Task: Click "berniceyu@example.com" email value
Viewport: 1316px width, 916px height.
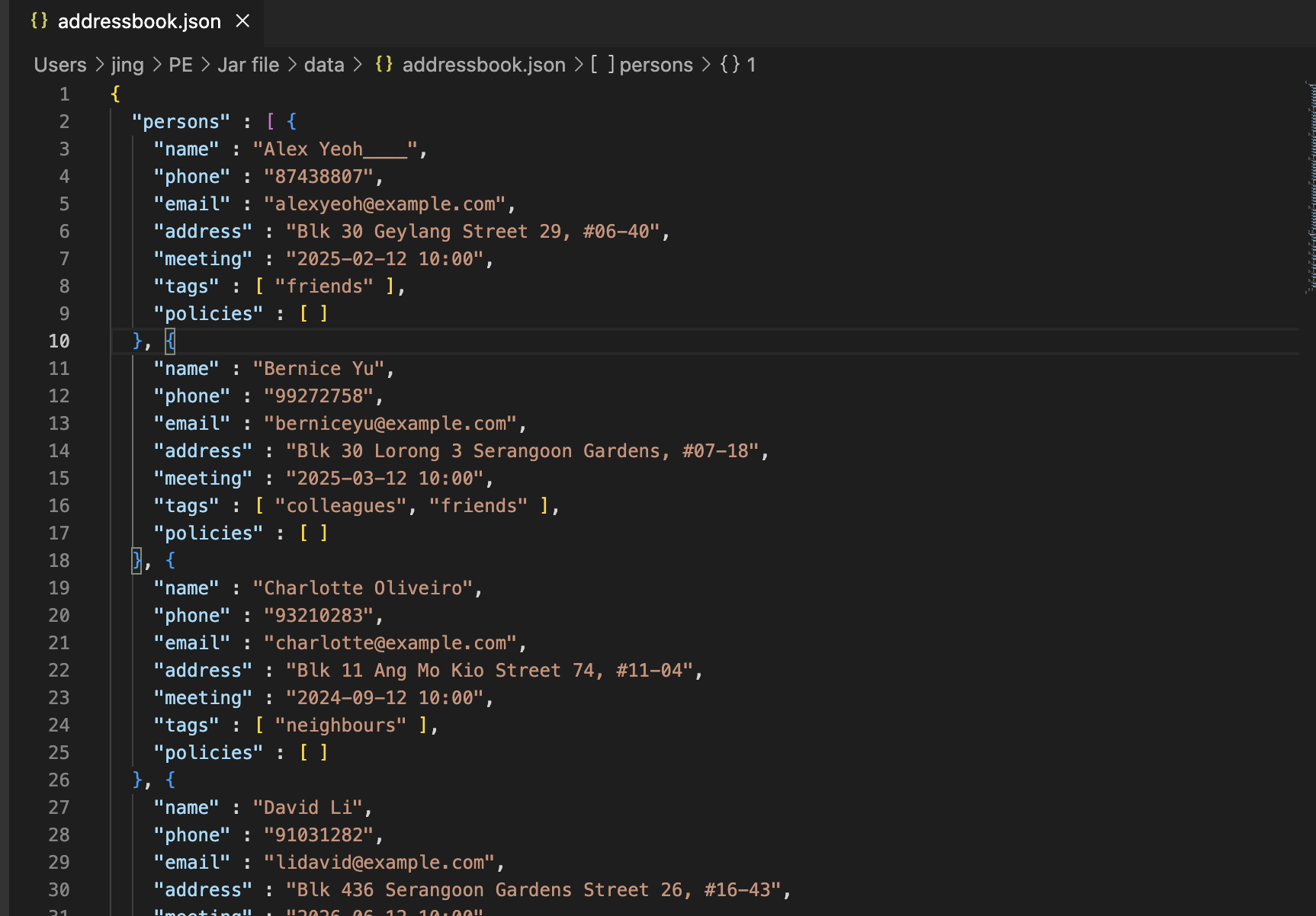Action: pos(390,424)
